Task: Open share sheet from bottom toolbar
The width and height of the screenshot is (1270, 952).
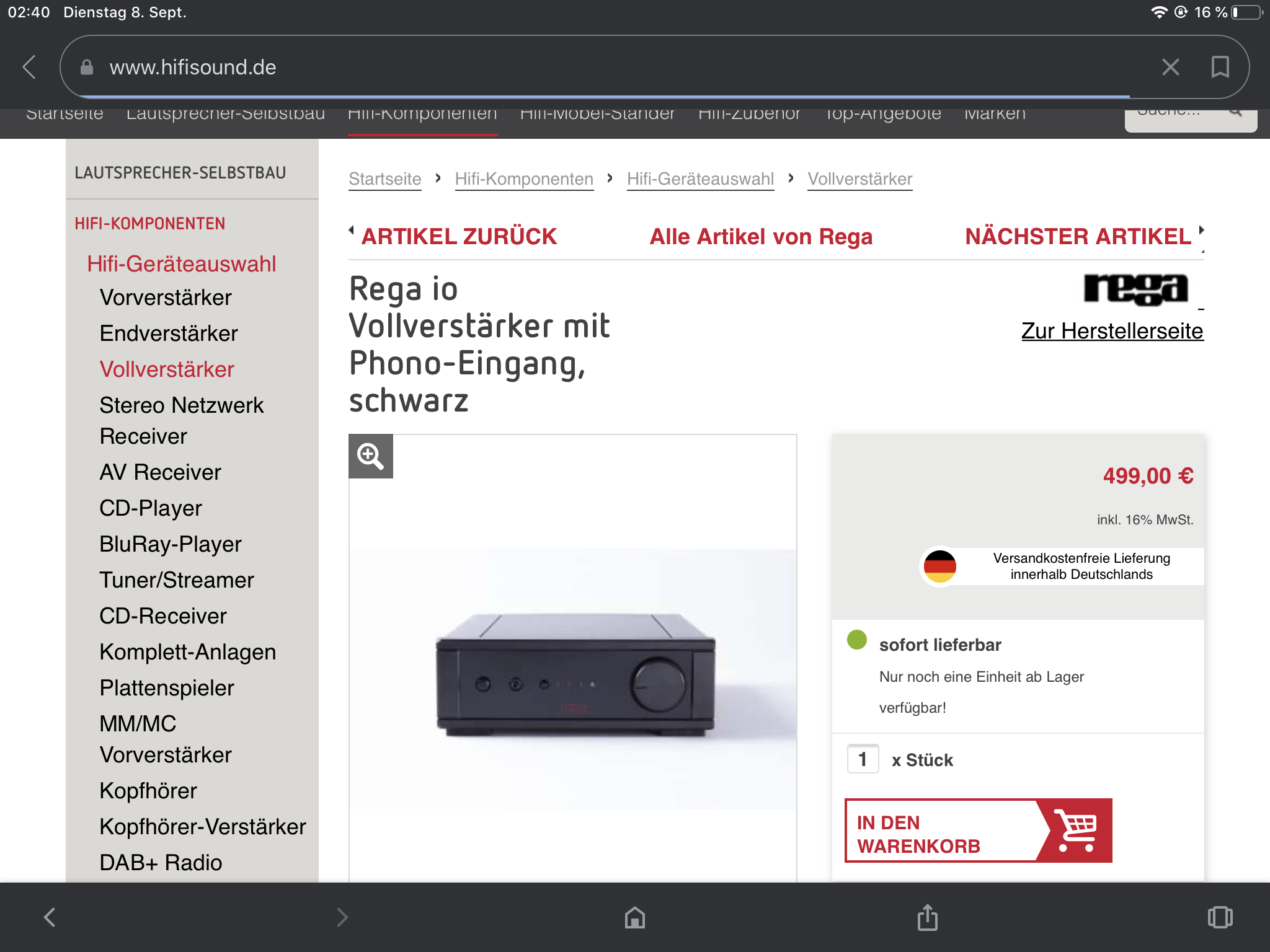Action: pos(928,917)
